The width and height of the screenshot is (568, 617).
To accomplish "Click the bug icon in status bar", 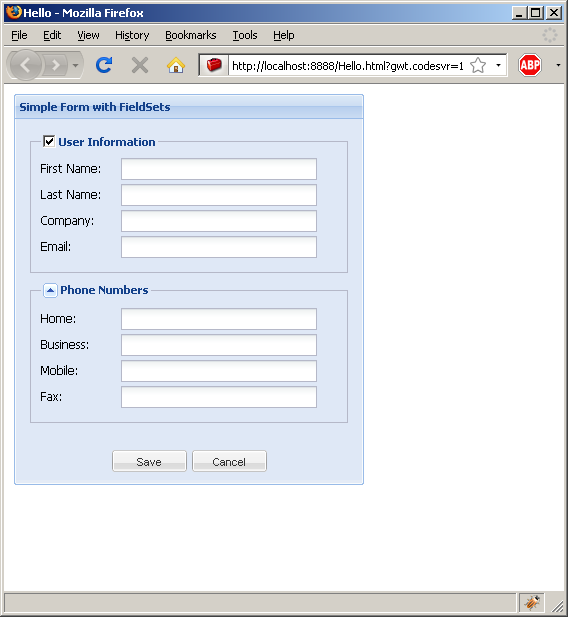I will point(531,602).
